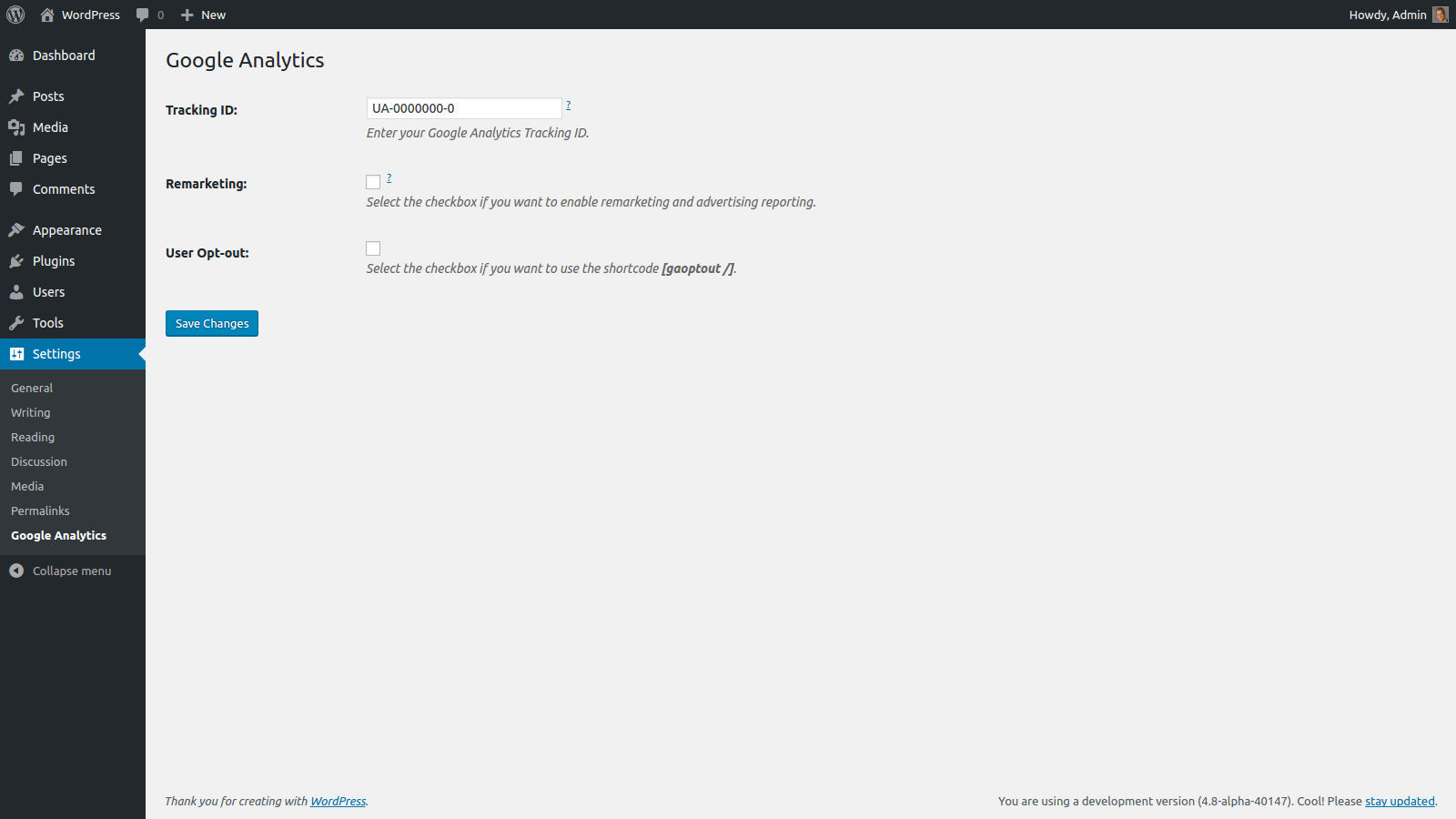Enable the Remarketing checkbox
The width and height of the screenshot is (1456, 819).
(373, 182)
